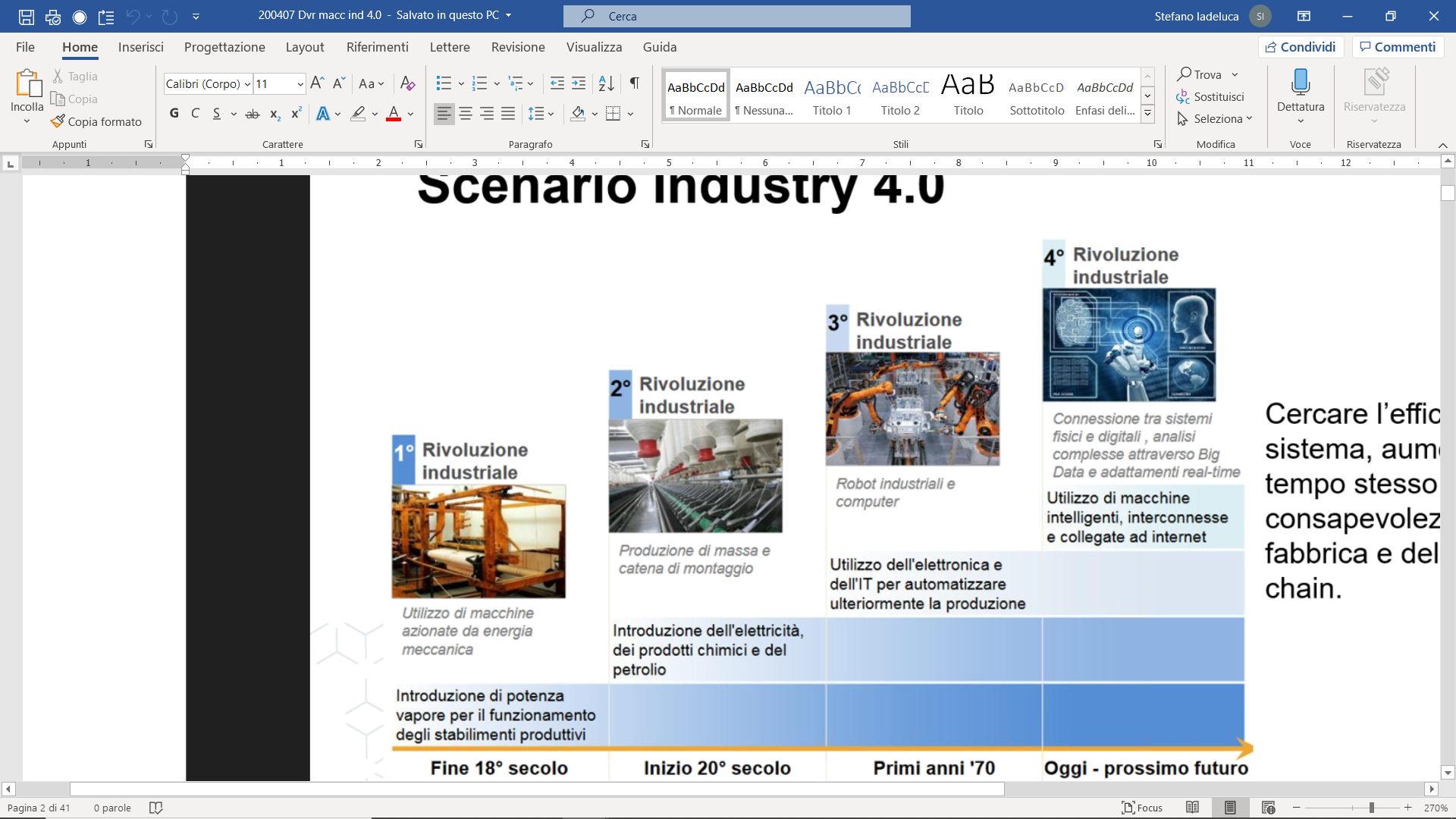Click the Dettatura microphone icon
The image size is (1456, 819).
coord(1300,82)
